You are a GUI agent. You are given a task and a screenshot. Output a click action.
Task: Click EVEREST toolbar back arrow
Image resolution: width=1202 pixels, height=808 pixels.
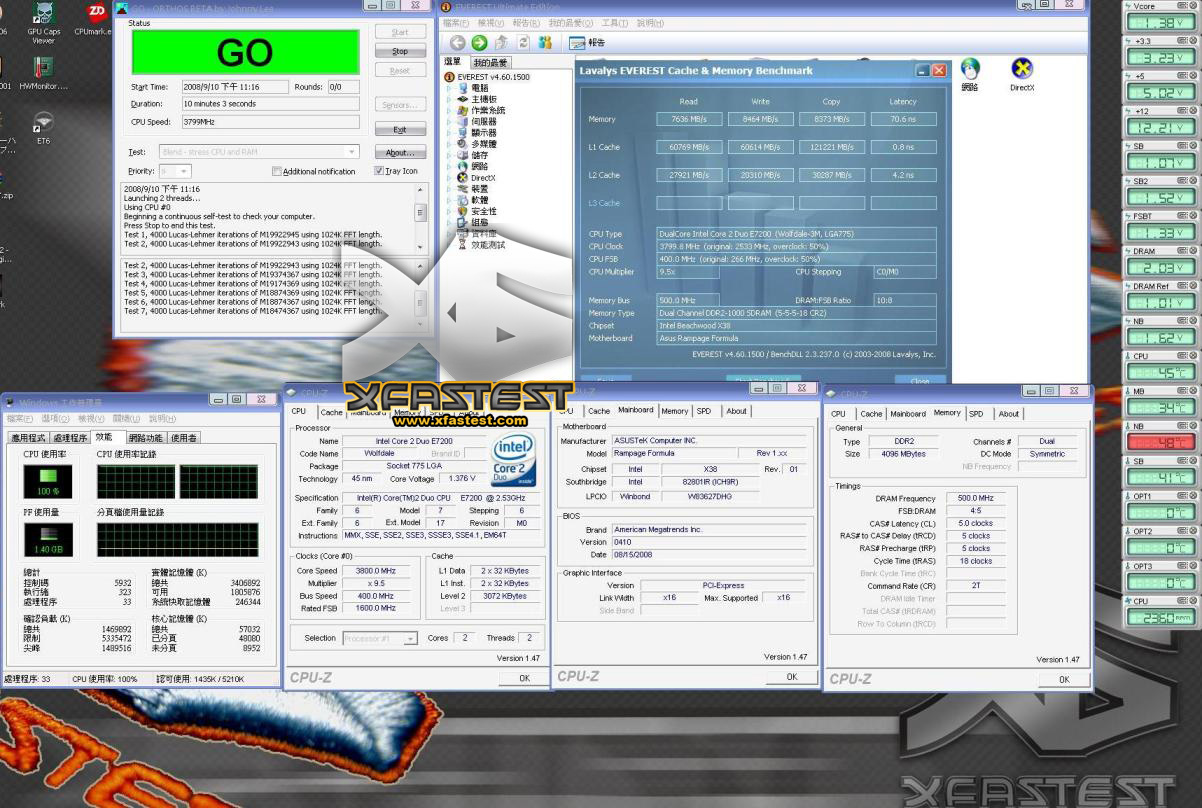point(457,43)
